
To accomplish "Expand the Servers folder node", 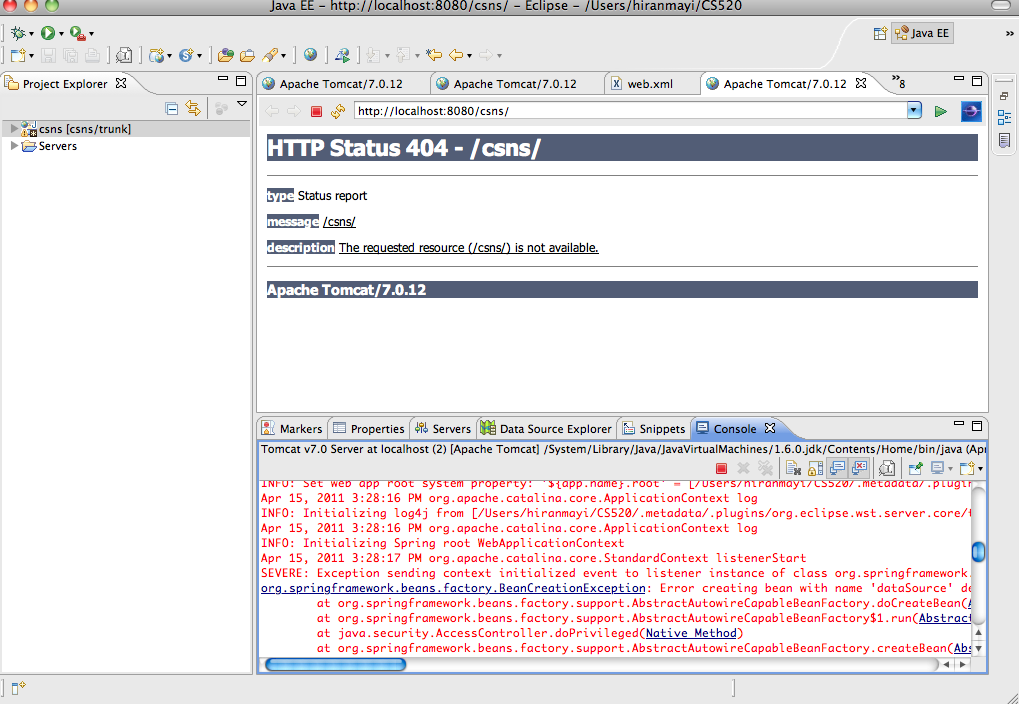I will tap(14, 147).
